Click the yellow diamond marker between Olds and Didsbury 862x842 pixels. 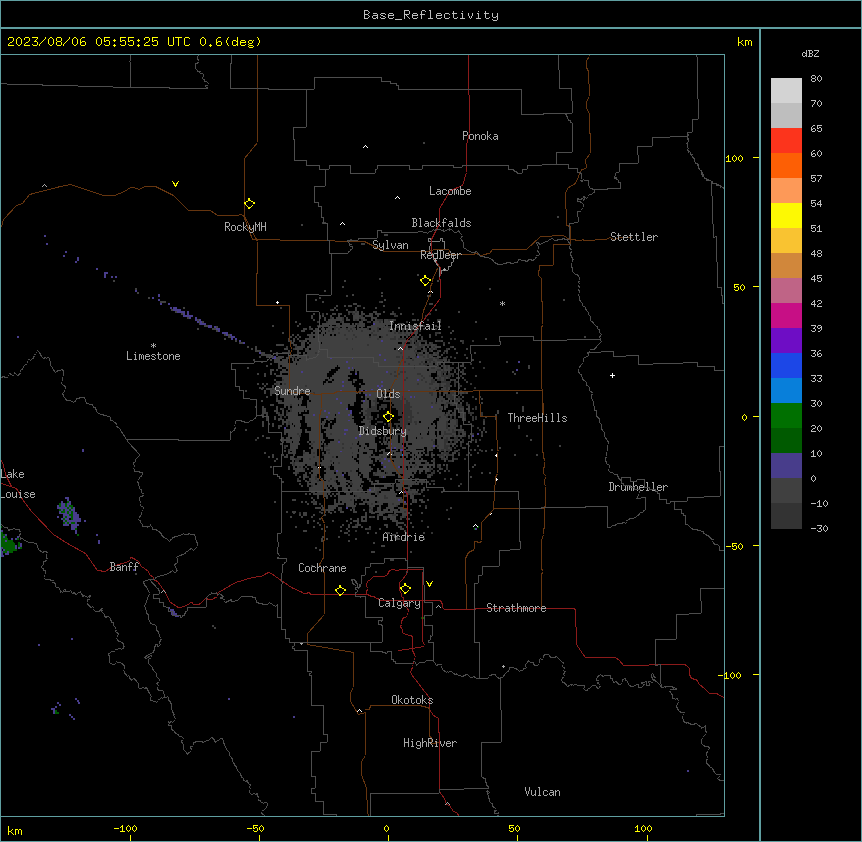(389, 417)
